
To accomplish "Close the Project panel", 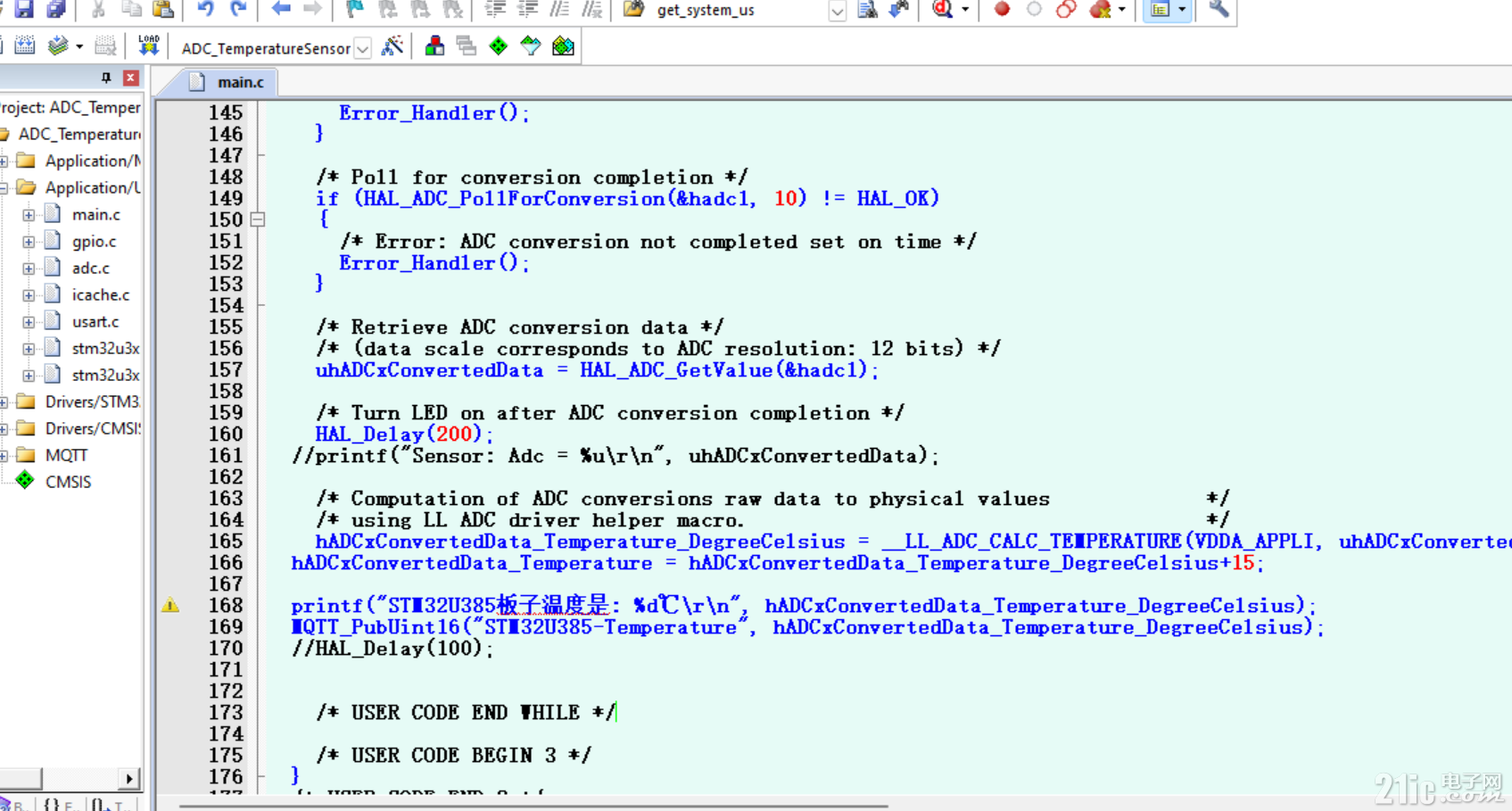I will click(x=131, y=78).
